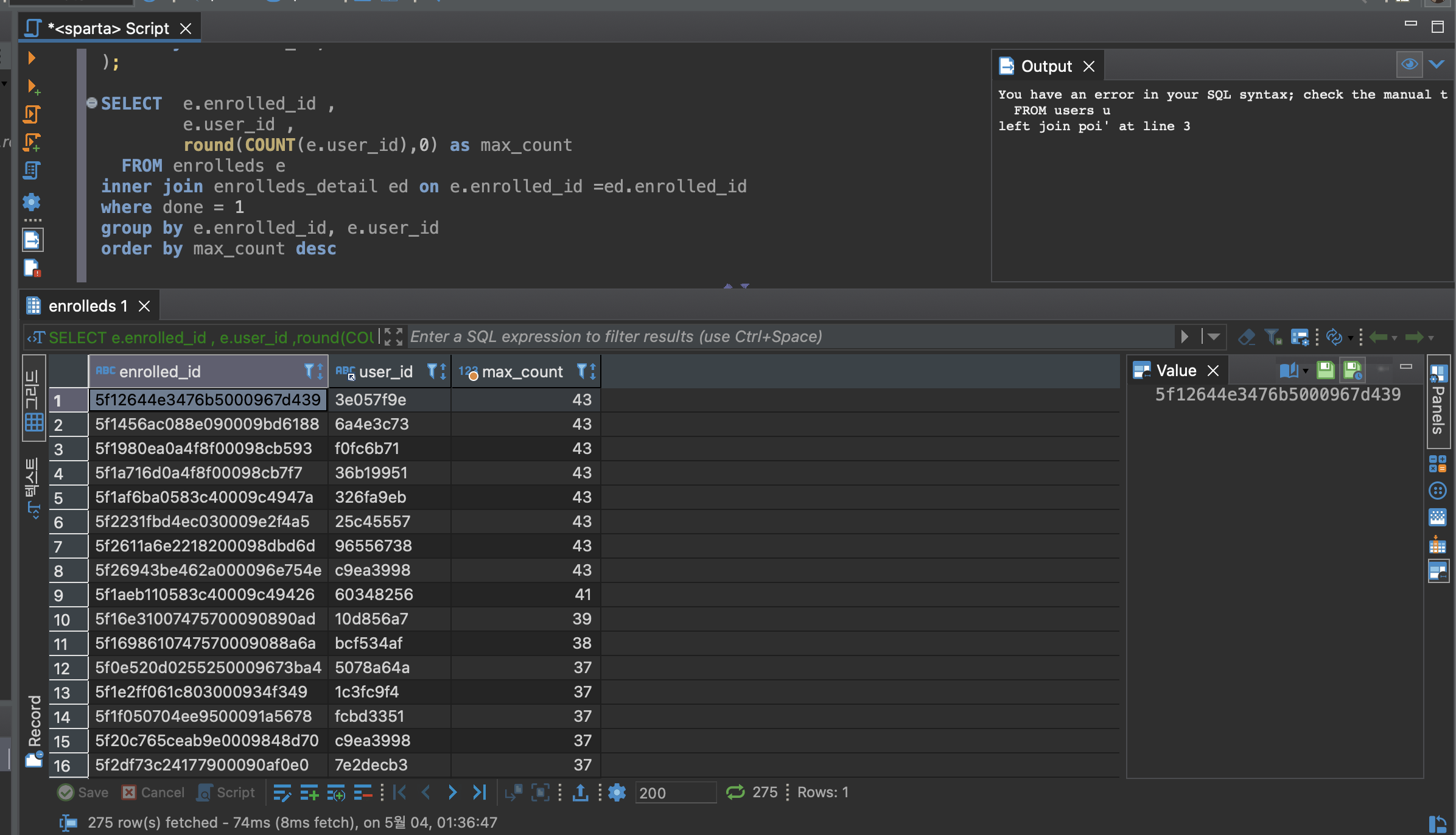Toggle the Record view mode

point(34,730)
